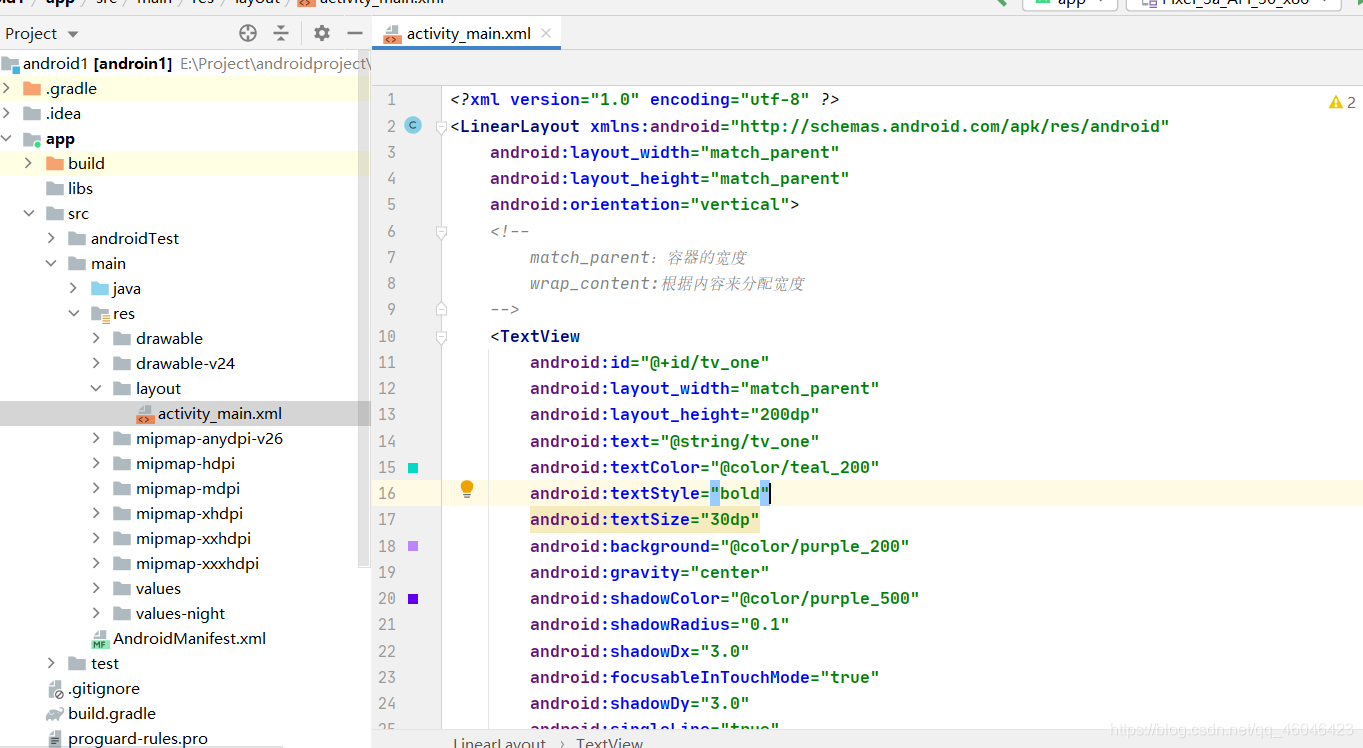1363x748 pixels.
Task: Expand the build folder
Action: point(29,163)
